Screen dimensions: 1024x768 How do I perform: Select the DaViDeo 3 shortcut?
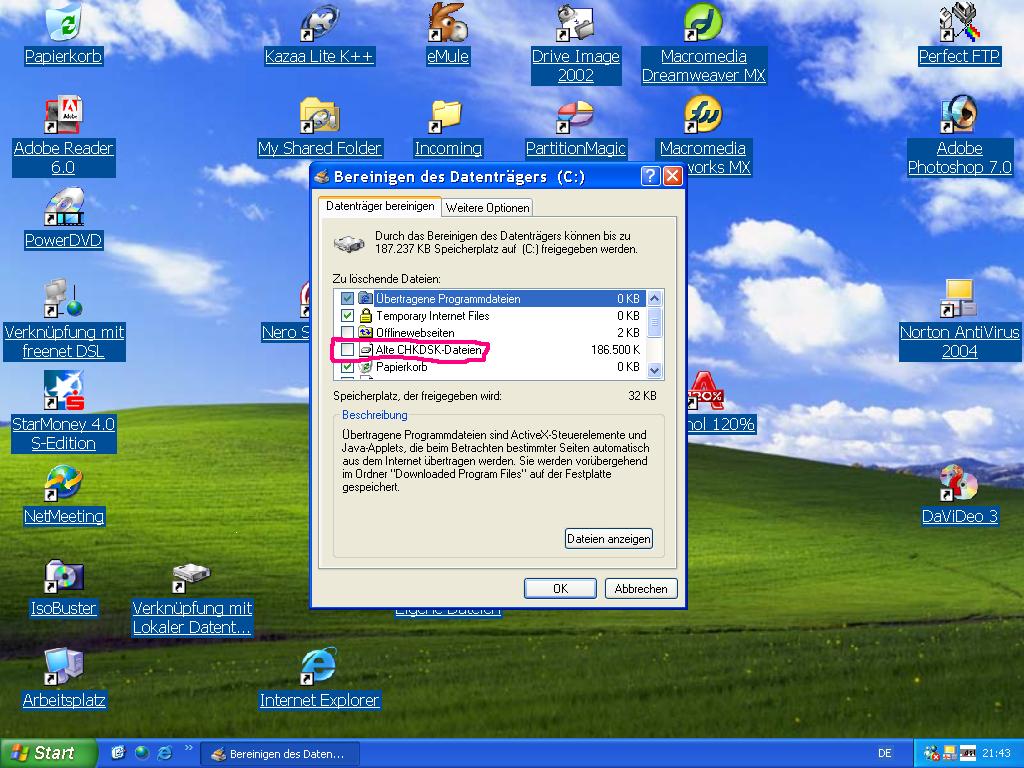(959, 496)
